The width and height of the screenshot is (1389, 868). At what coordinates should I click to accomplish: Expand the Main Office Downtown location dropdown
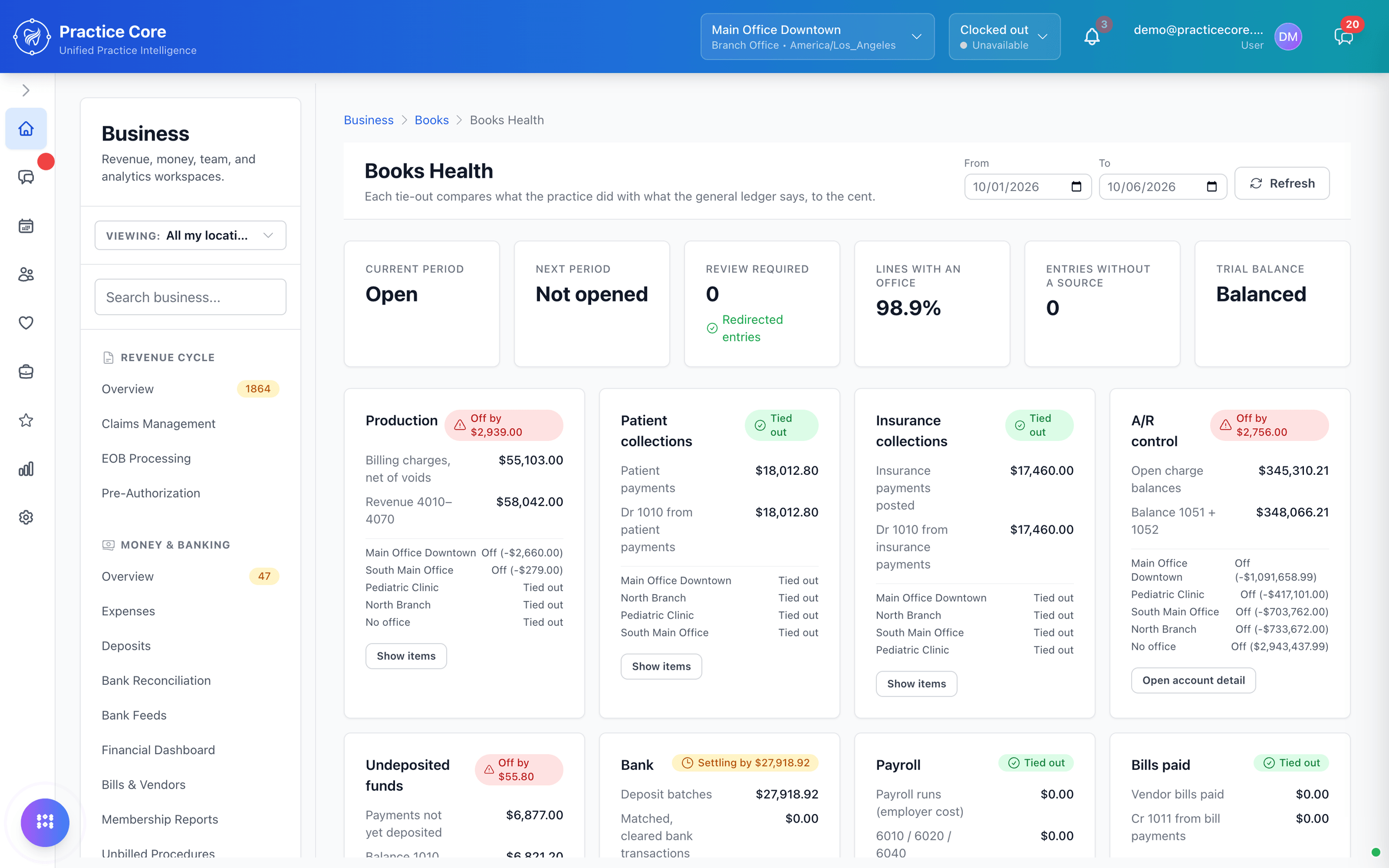point(817,37)
